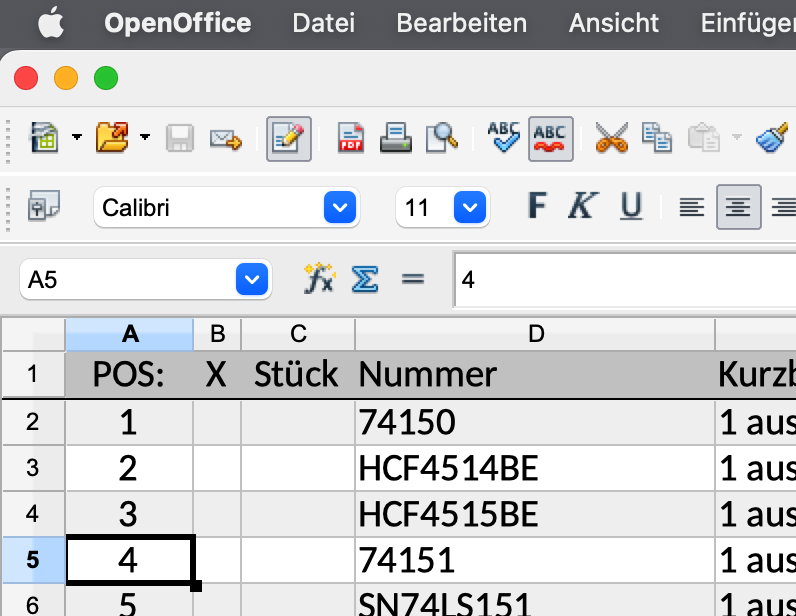Expand the font size 11 dropdown

click(x=470, y=207)
